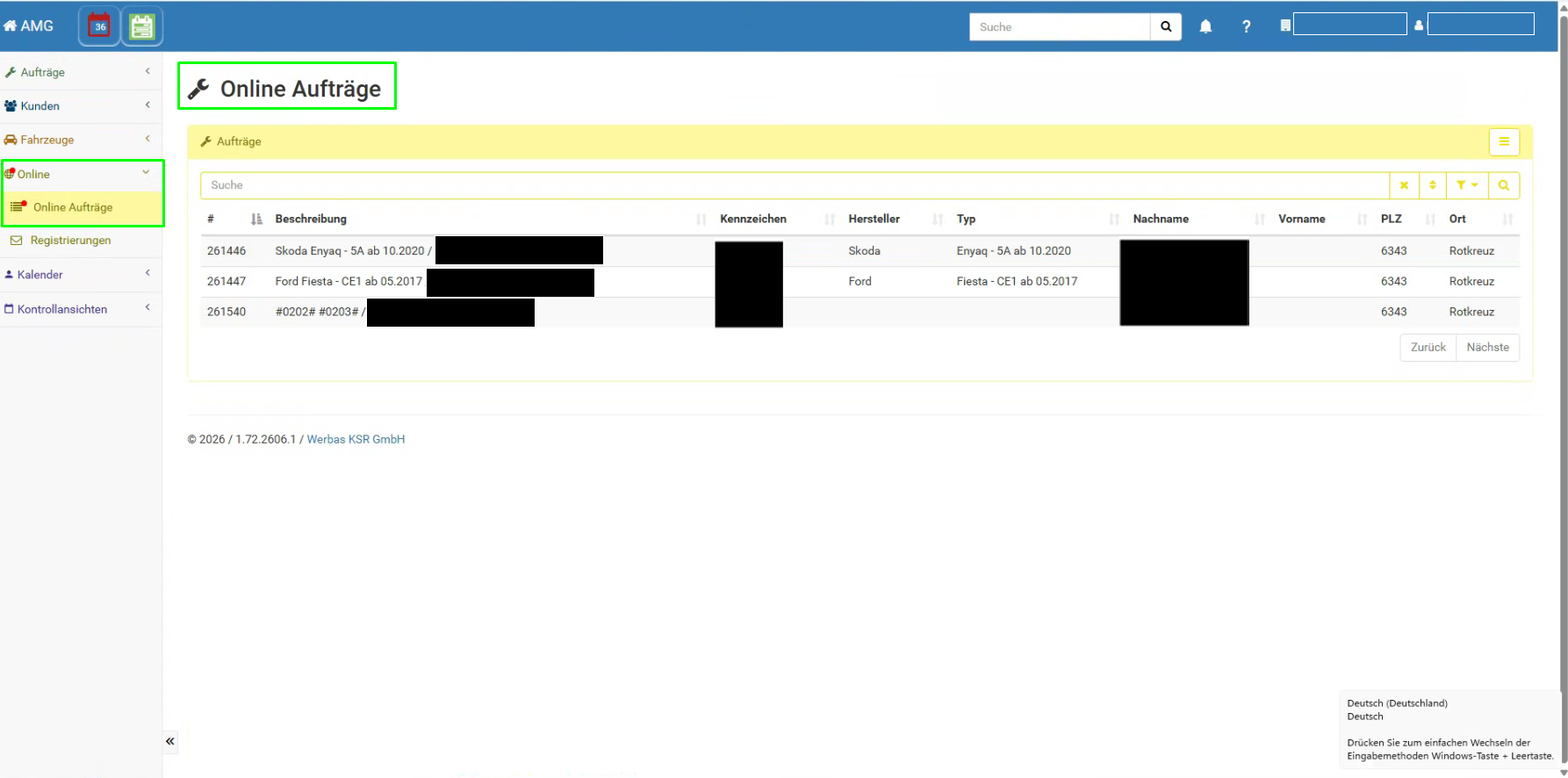Click into the table Suche field
The height and width of the screenshot is (778, 1568).
coord(795,185)
